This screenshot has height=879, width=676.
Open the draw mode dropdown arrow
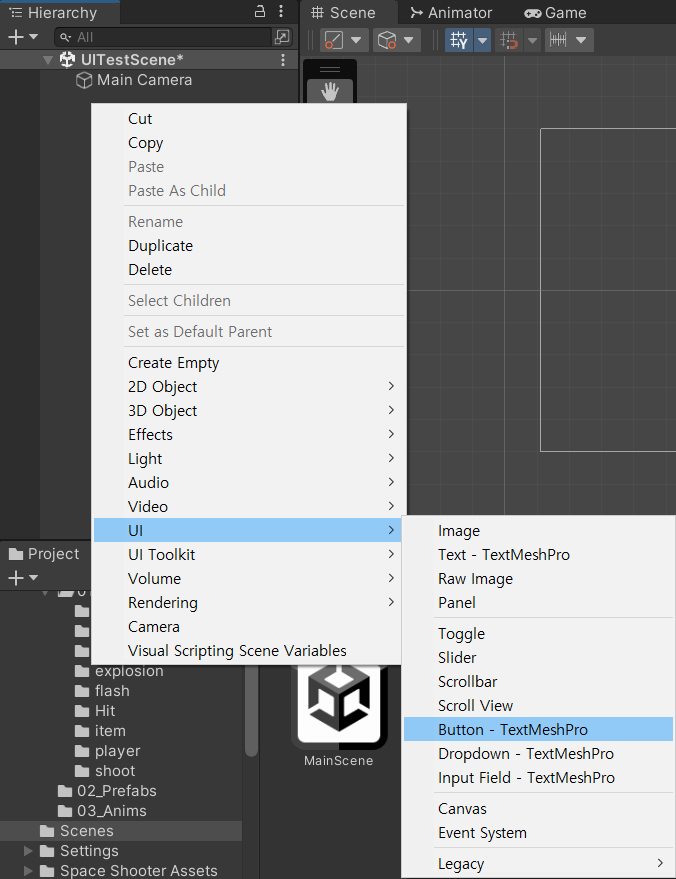(x=356, y=40)
